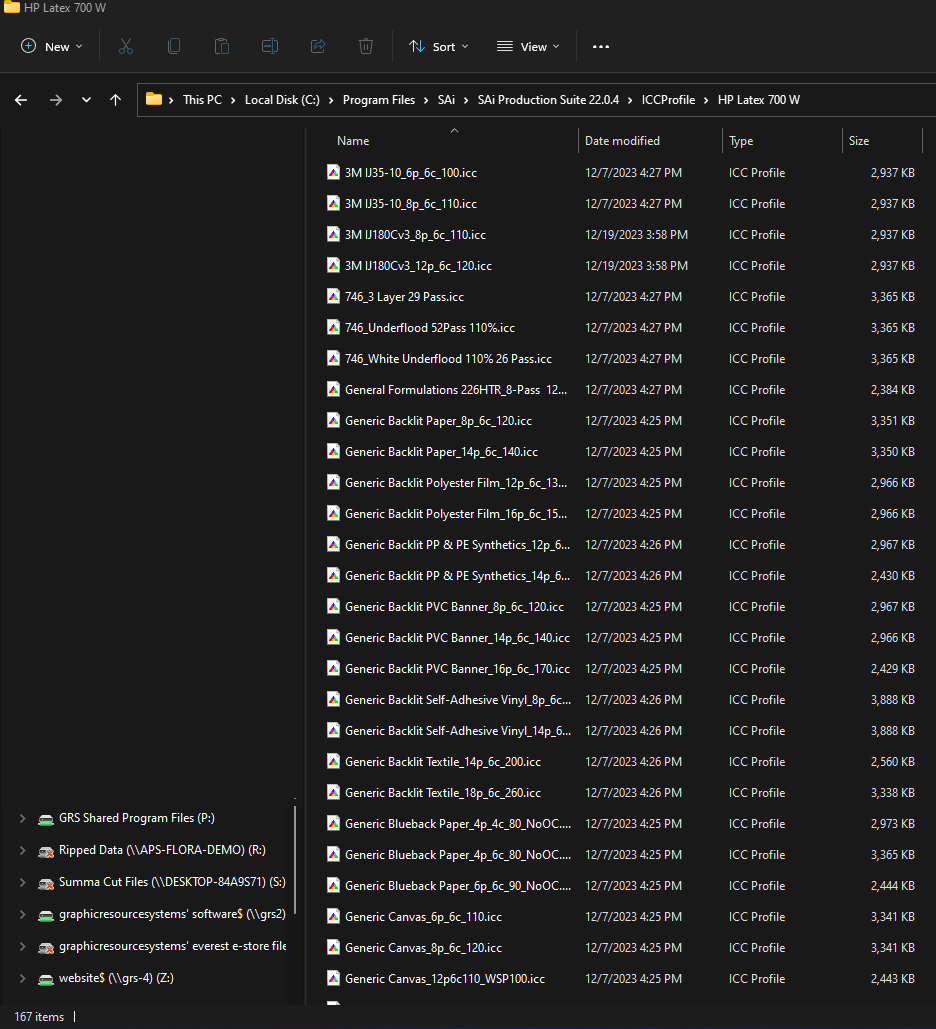936x1029 pixels.
Task: Click GRS Shared Program Files drive icon
Action: tap(46, 819)
